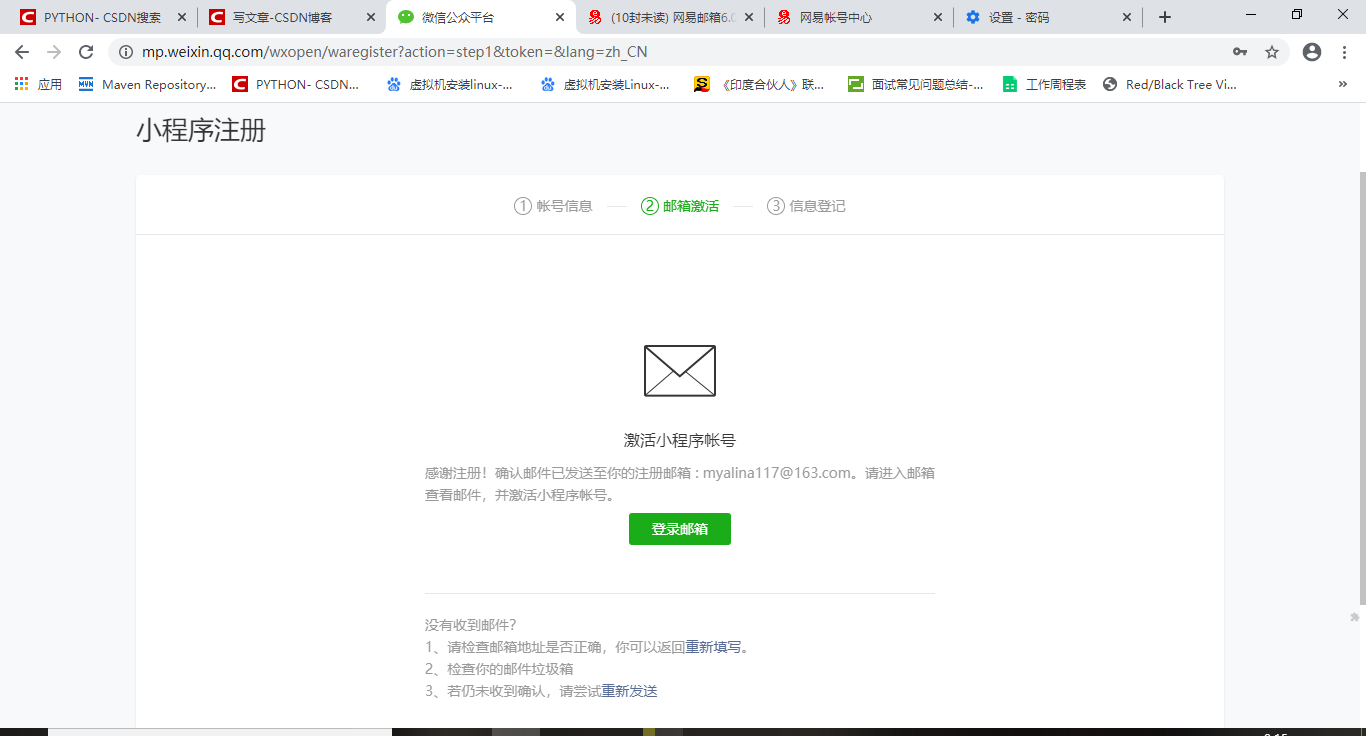Close the 设置 - 密码 tab
Image resolution: width=1366 pixels, height=736 pixels.
(x=1127, y=17)
